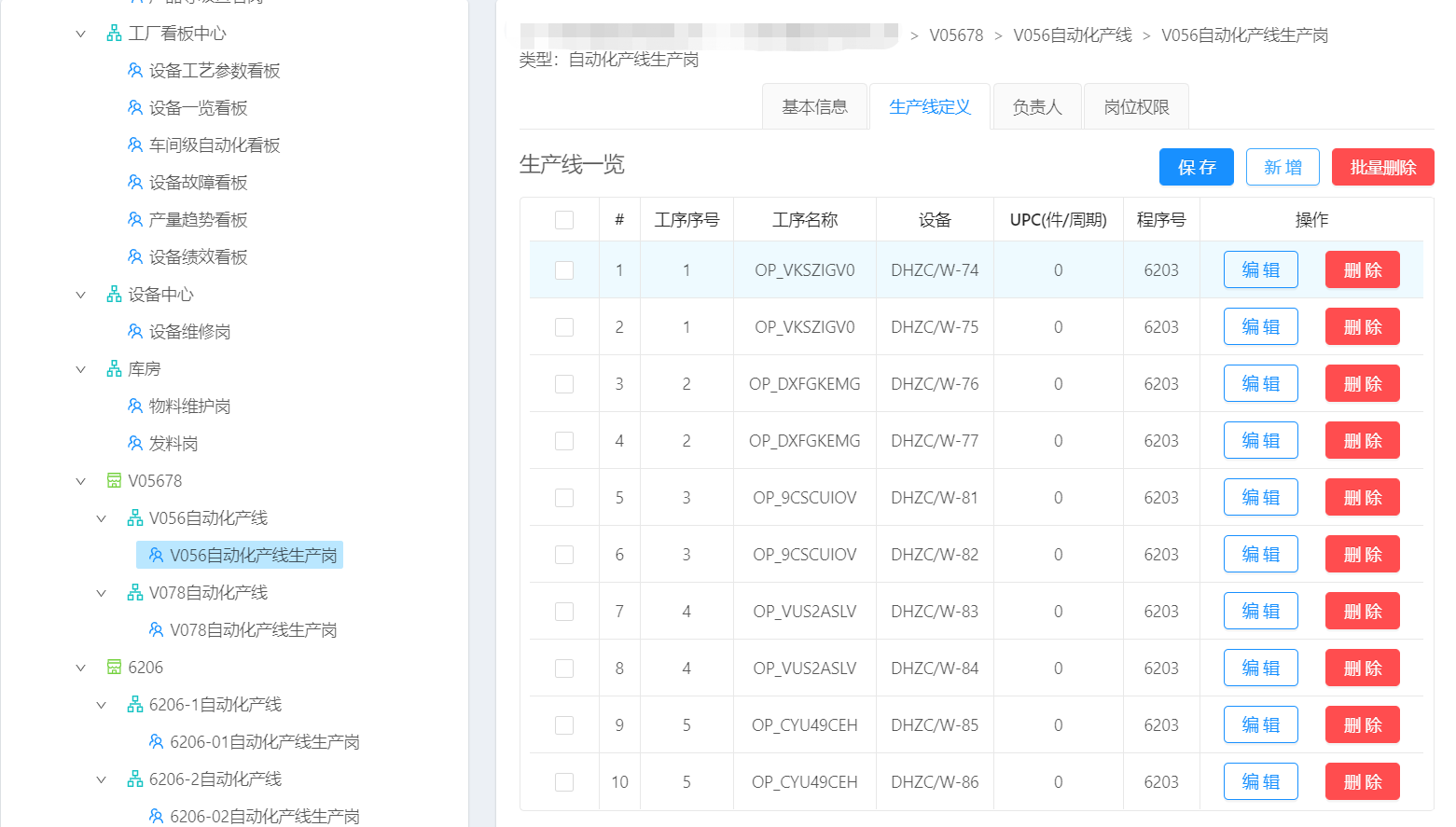The height and width of the screenshot is (827, 1456).
Task: Check the row with device DHZC/W-74
Action: tap(564, 270)
